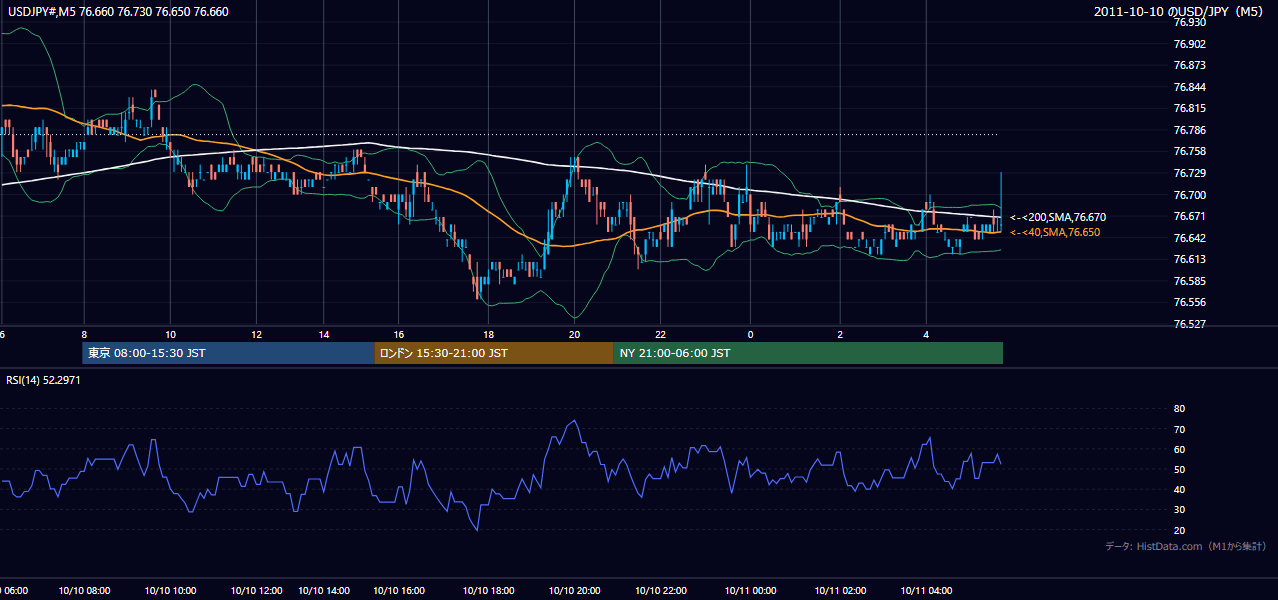Click price axis label 76.815
Screen dimensions: 1278x600
click(1190, 108)
